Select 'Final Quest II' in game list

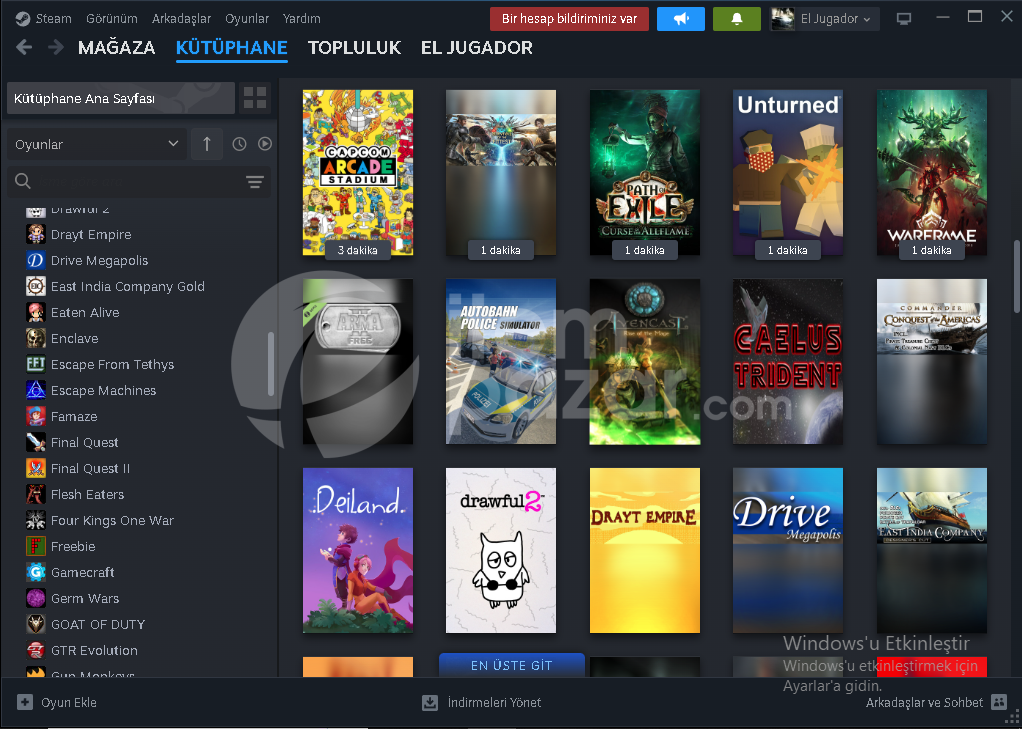[x=90, y=469]
